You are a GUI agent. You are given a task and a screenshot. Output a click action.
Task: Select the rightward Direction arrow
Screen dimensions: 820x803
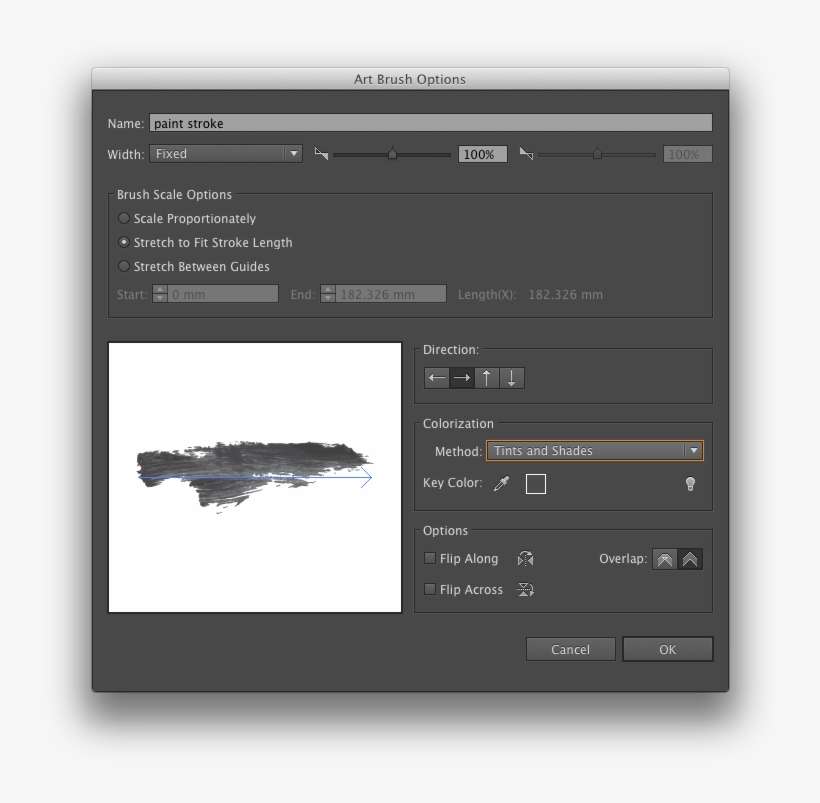[461, 378]
